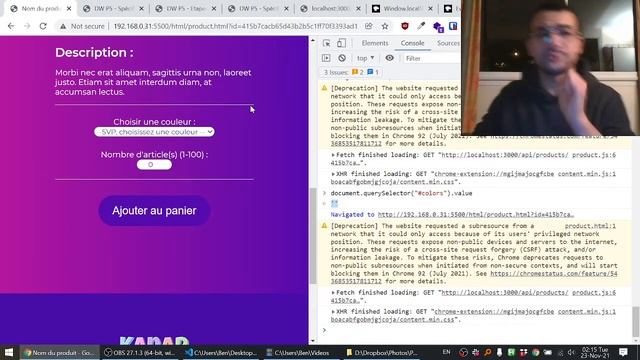Go back with the browser back arrow
640x360 pixels.
tap(11, 26)
